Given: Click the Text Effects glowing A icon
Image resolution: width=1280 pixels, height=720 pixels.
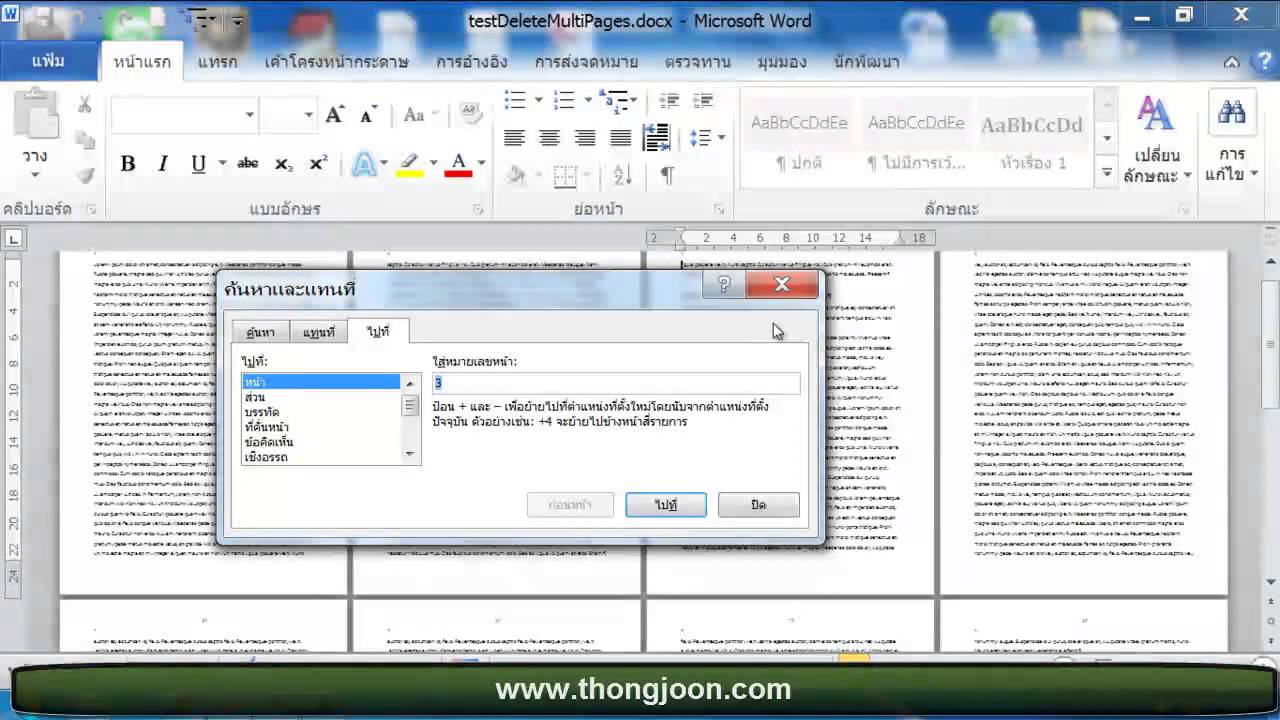Looking at the screenshot, I should [364, 164].
